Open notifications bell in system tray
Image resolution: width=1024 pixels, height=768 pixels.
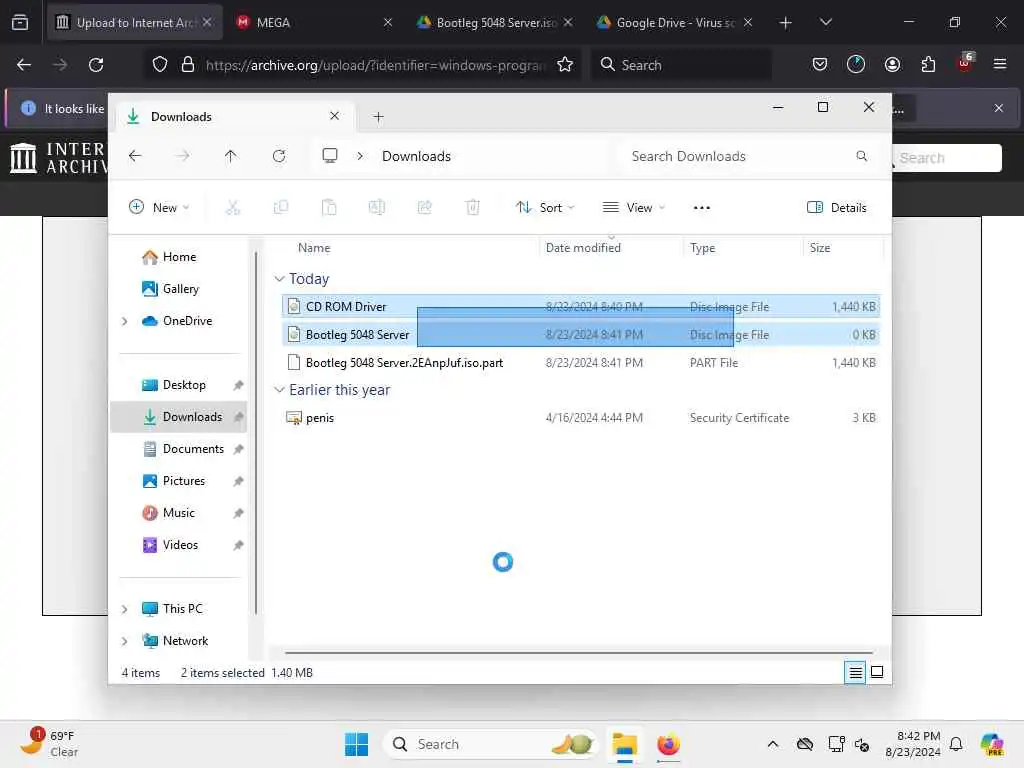pos(956,744)
